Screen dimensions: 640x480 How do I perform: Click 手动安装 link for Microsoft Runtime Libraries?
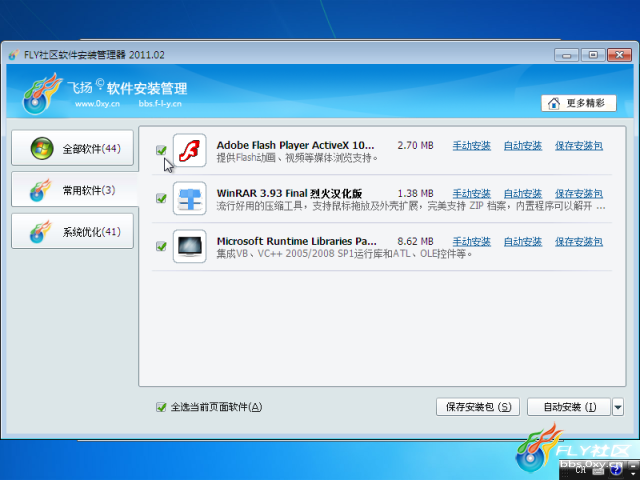click(x=471, y=242)
